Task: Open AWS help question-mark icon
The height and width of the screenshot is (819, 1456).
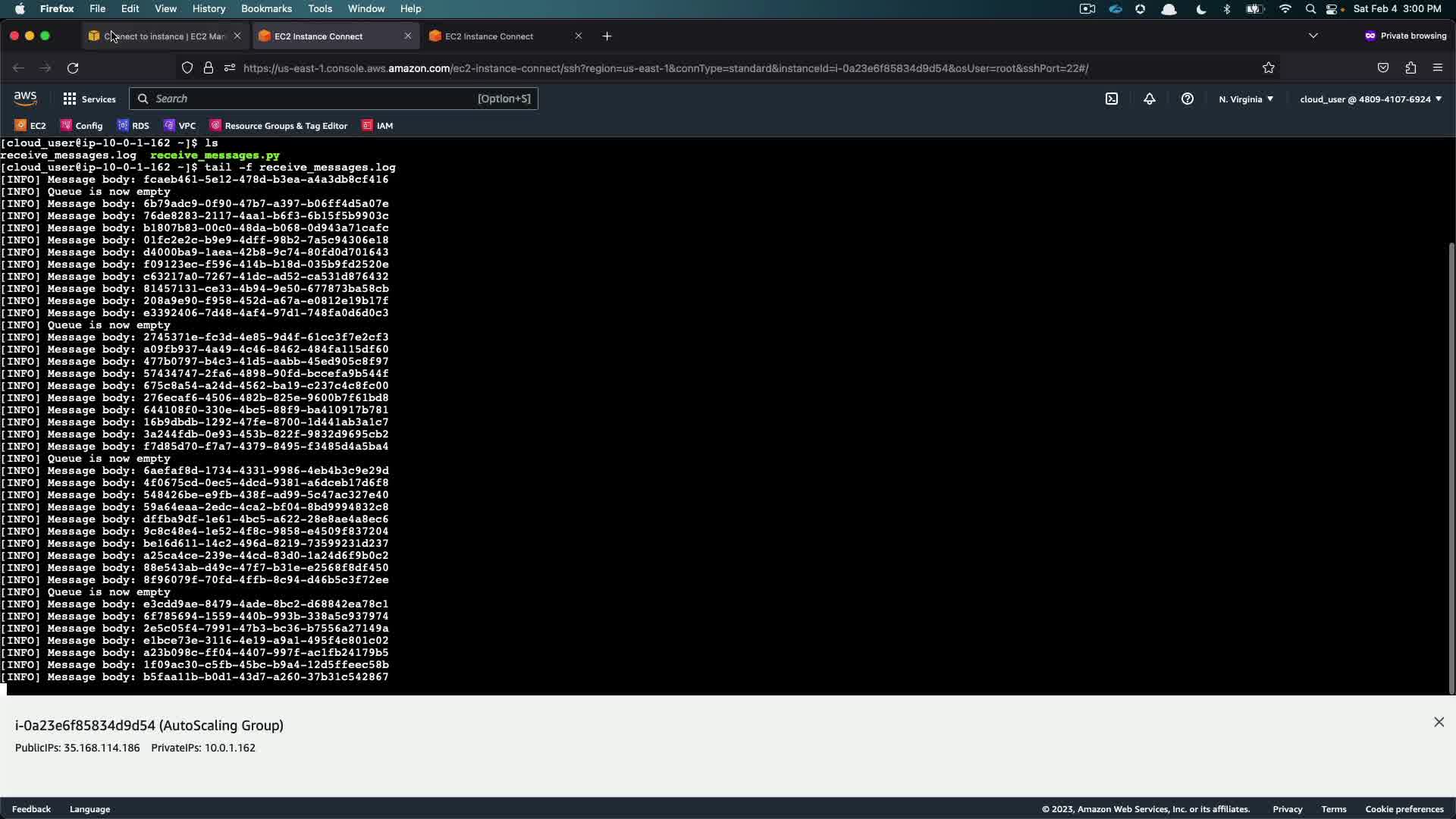Action: click(1187, 99)
